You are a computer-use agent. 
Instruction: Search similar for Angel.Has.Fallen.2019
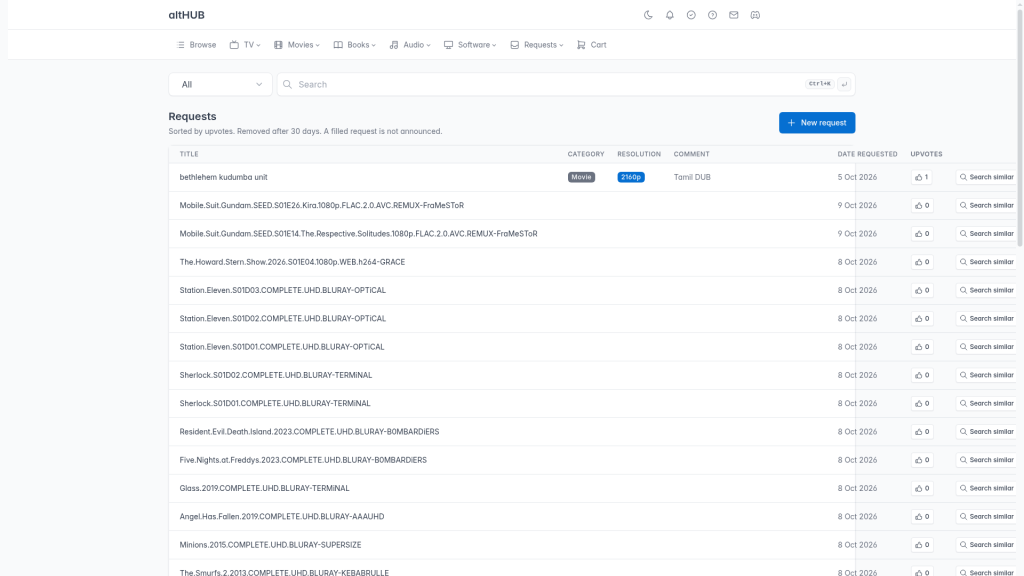click(986, 517)
